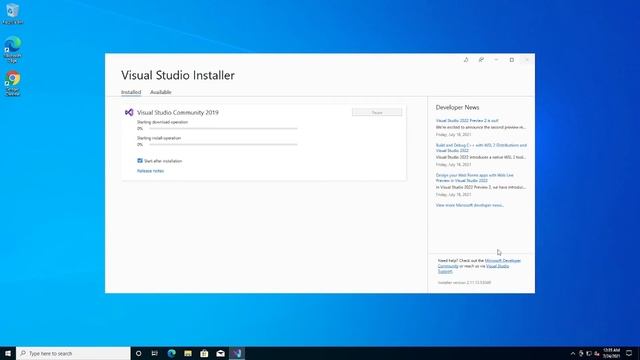640x360 pixels.
Task: Open 'Visual Studio 2022 Preview 2 is out' news
Action: [467, 121]
